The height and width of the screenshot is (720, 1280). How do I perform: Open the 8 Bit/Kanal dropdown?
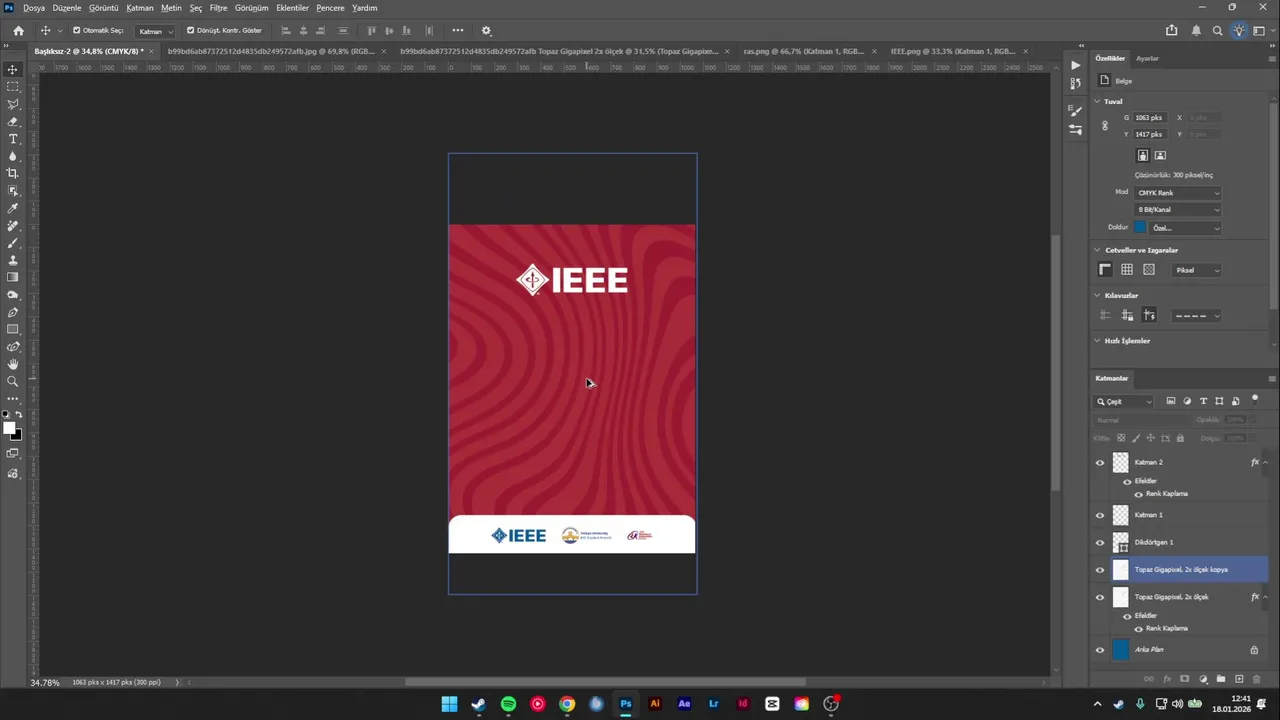click(1177, 210)
